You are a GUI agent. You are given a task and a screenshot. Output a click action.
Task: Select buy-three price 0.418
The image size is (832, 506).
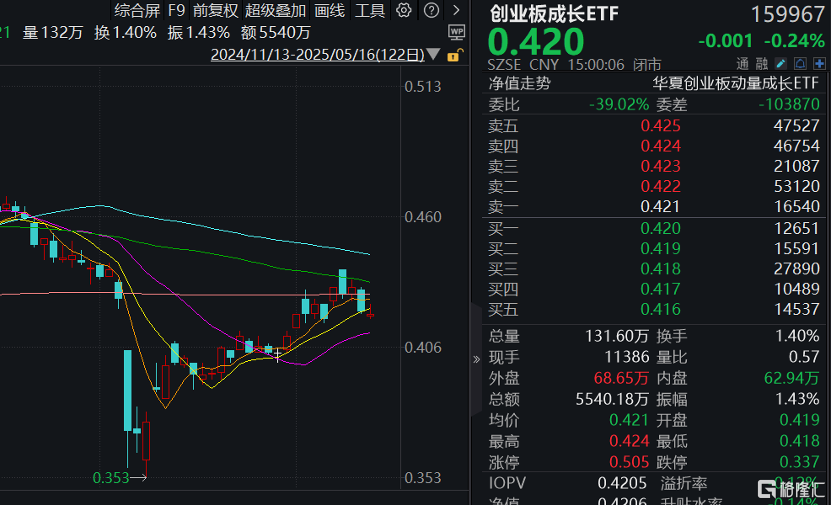click(660, 269)
